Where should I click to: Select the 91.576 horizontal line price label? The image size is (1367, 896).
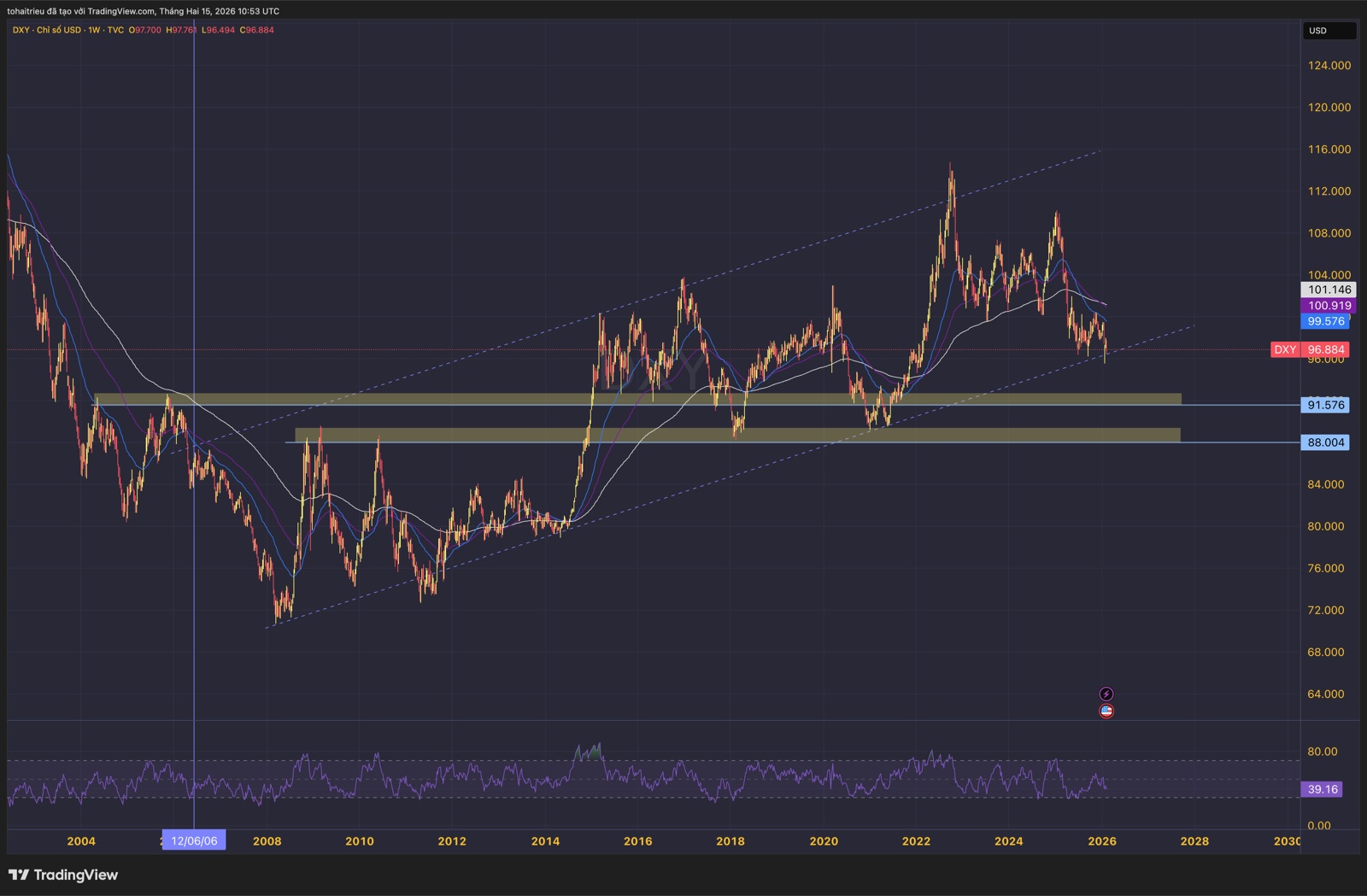coord(1325,405)
